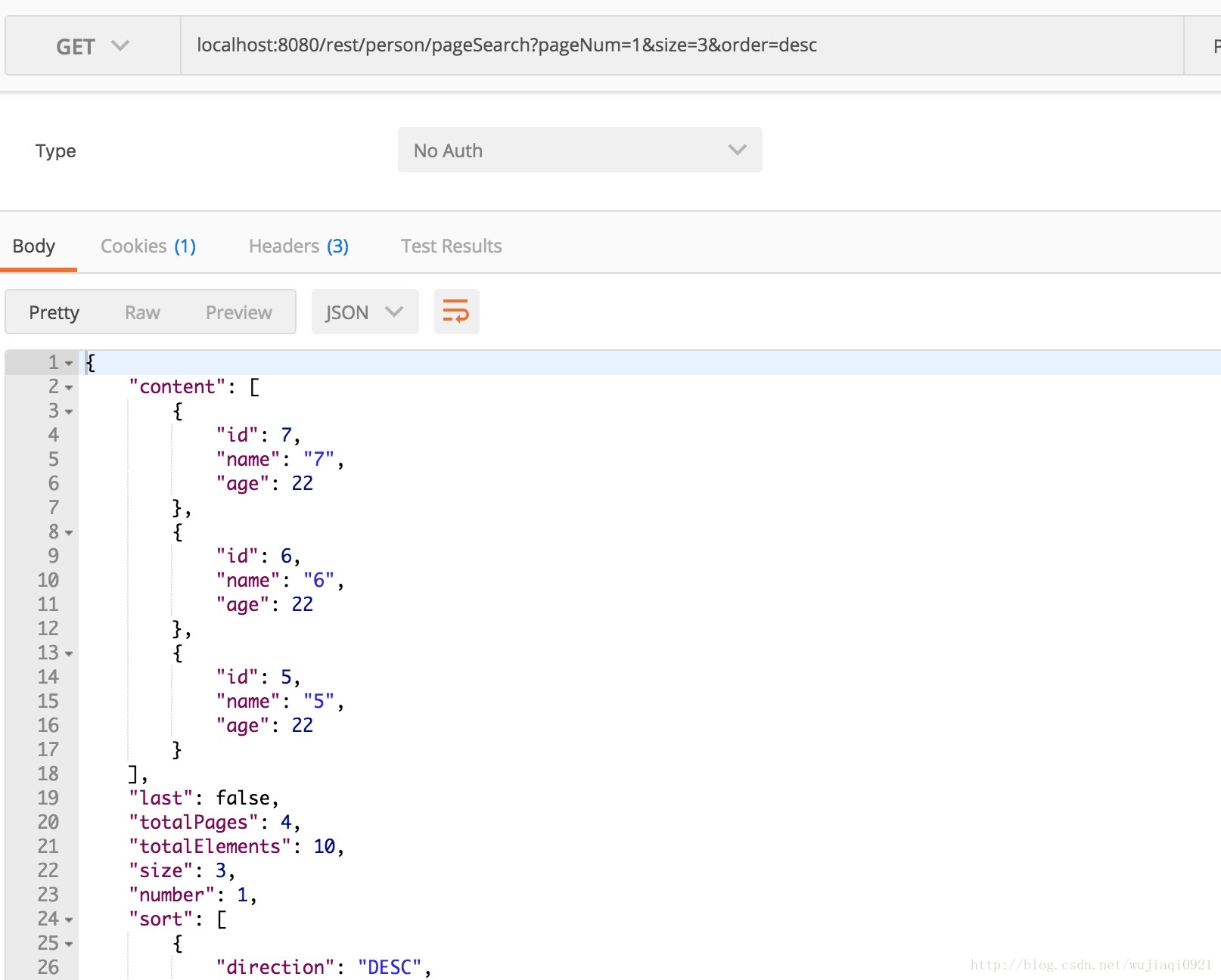This screenshot has width=1221, height=980.
Task: Click the "DESC" direction value
Action: (390, 967)
